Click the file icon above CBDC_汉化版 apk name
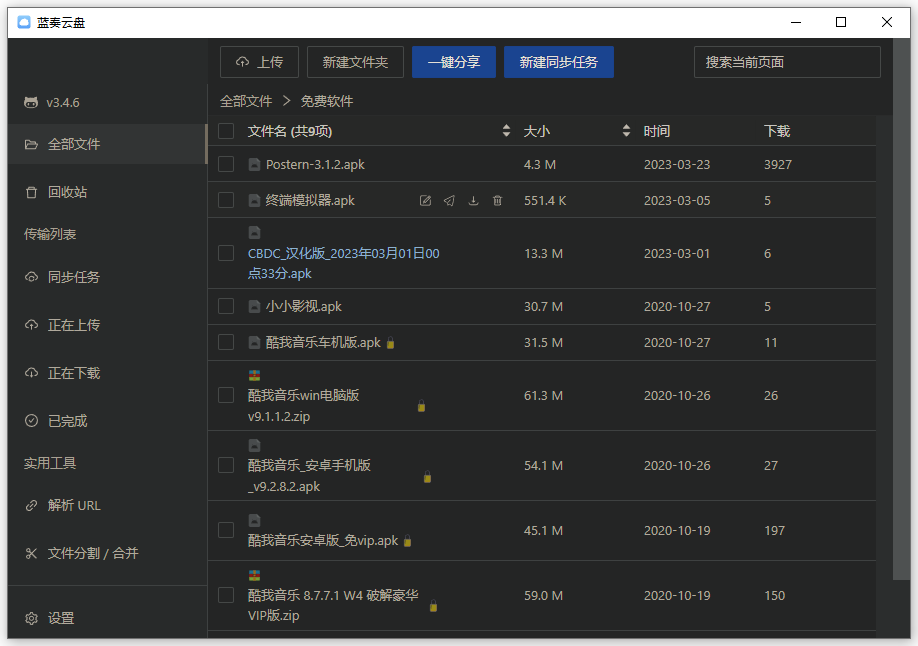The width and height of the screenshot is (918, 646). [x=254, y=233]
